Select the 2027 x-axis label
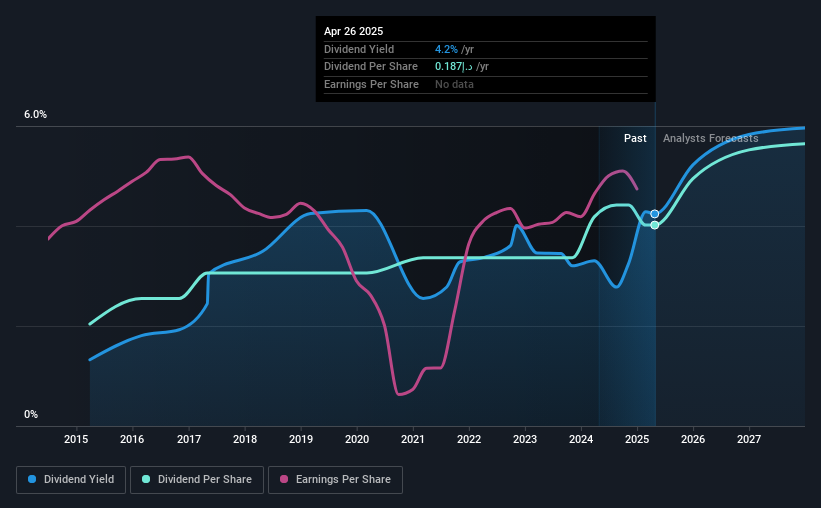This screenshot has height=508, width=821. coord(749,439)
